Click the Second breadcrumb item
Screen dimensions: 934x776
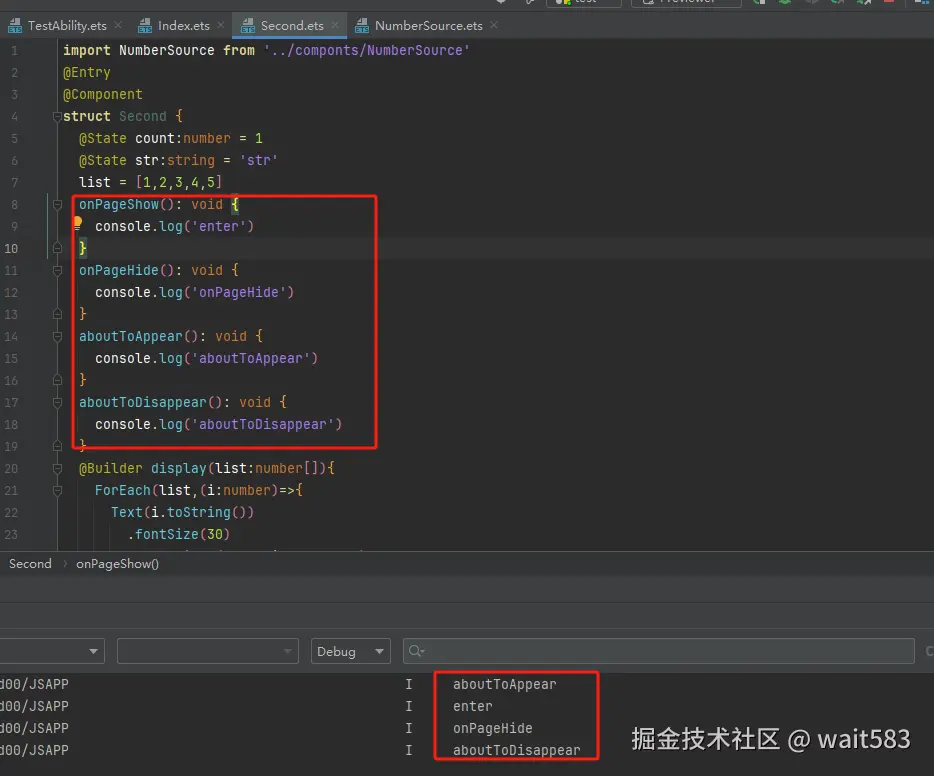30,564
